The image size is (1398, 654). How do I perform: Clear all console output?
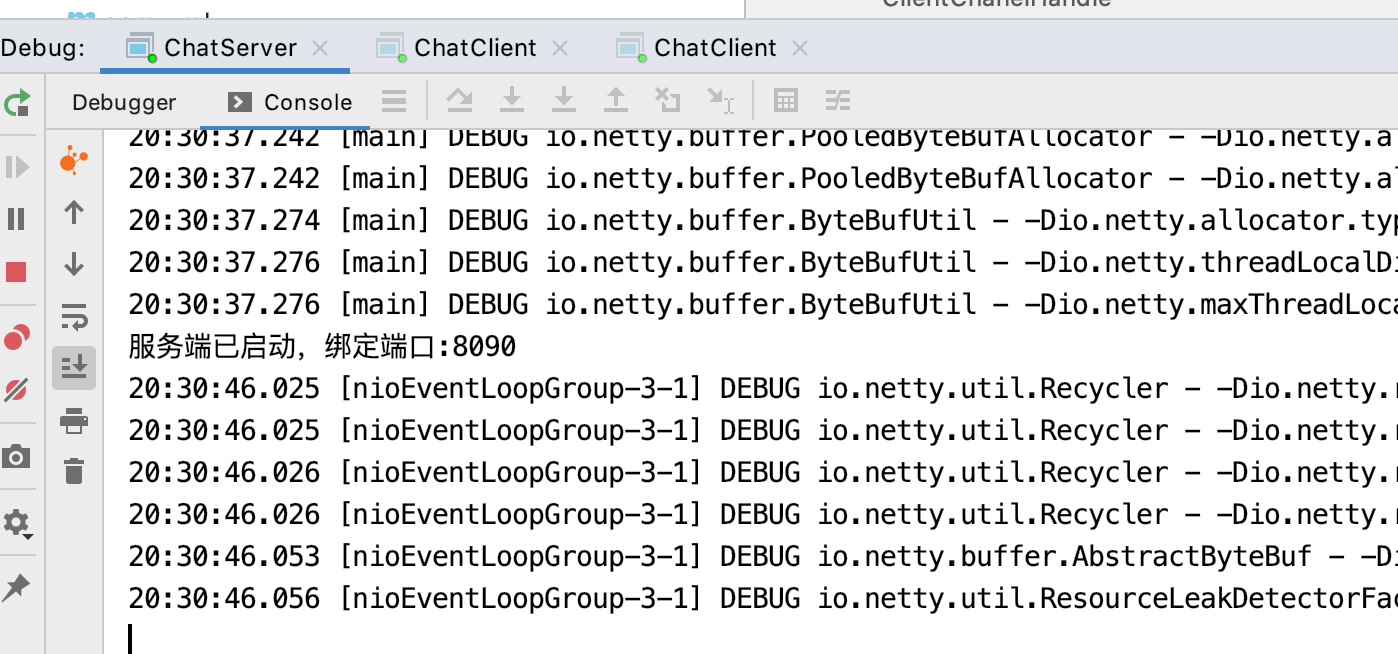click(74, 471)
